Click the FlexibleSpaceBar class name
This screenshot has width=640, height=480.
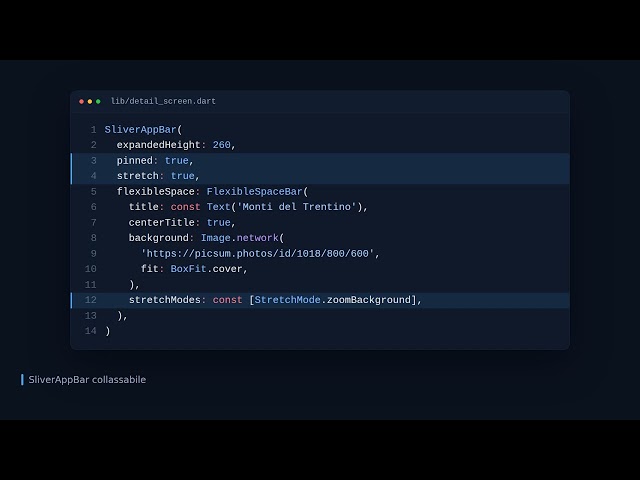point(255,191)
